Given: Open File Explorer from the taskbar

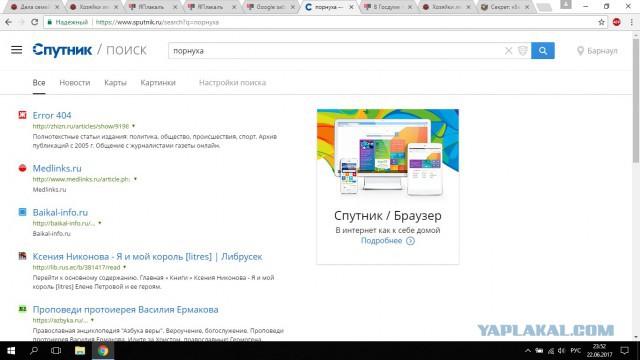Looking at the screenshot, I should [x=80, y=351].
